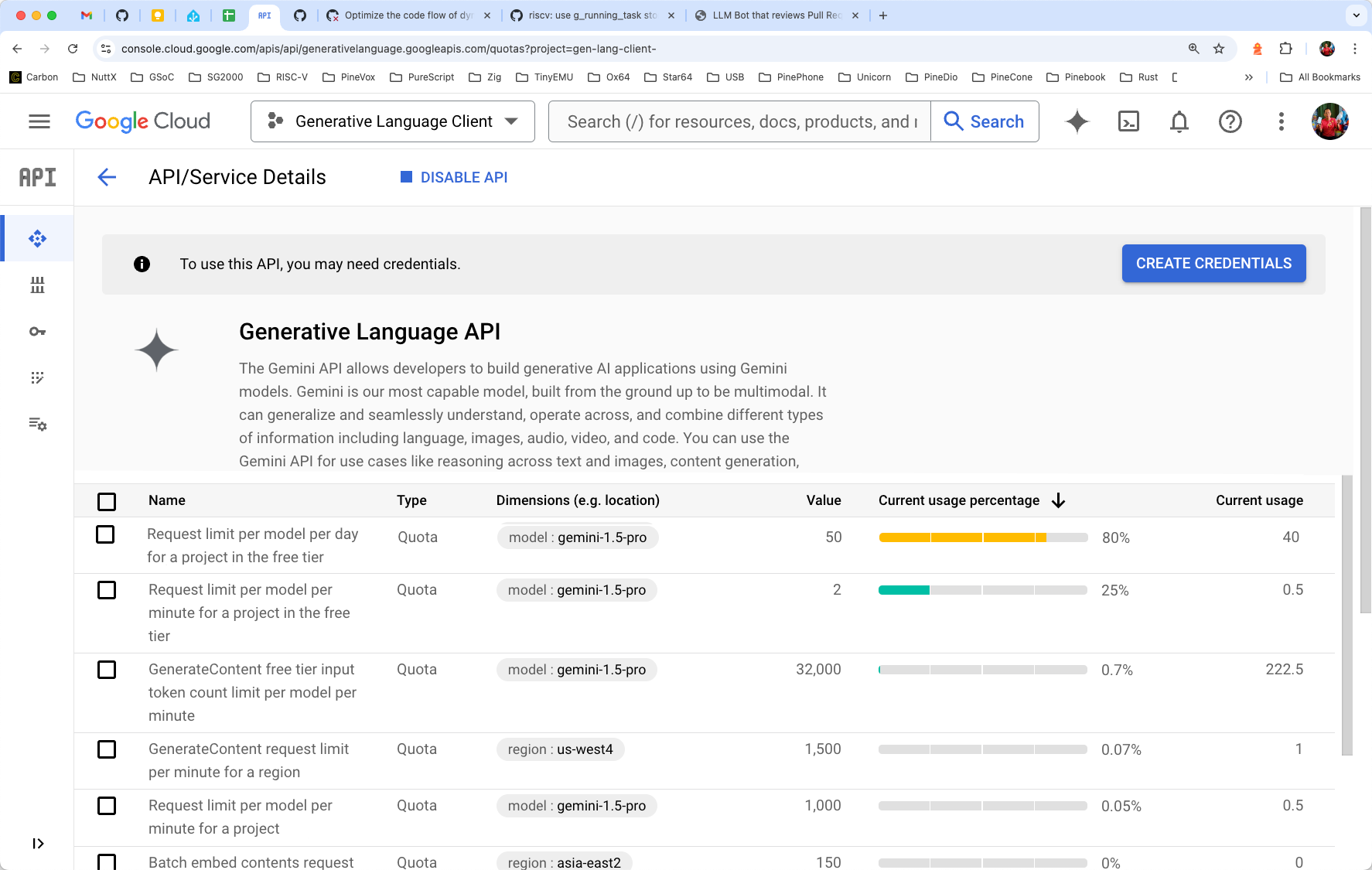Click the zoom magnifier icon in address bar

point(1194,49)
